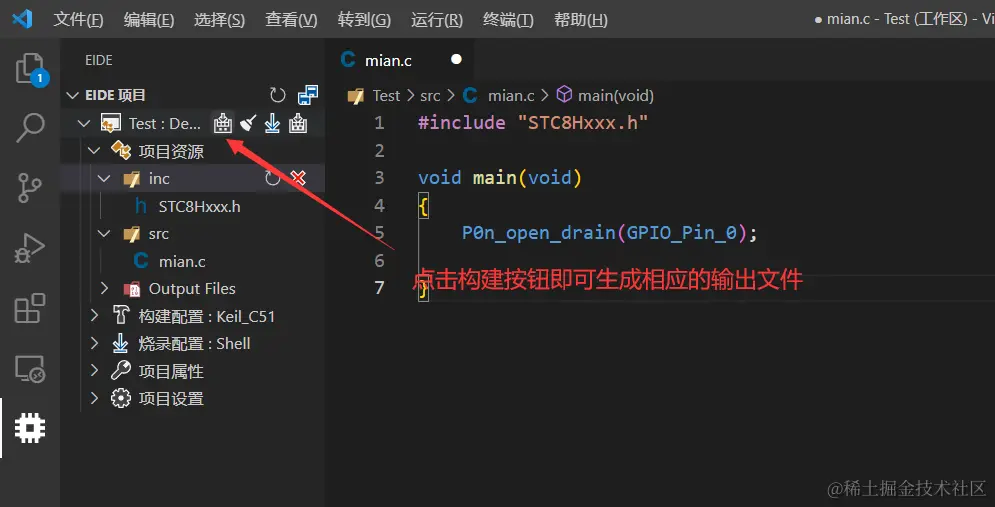
Task: Click the Output Files folder icon
Action: (131, 289)
